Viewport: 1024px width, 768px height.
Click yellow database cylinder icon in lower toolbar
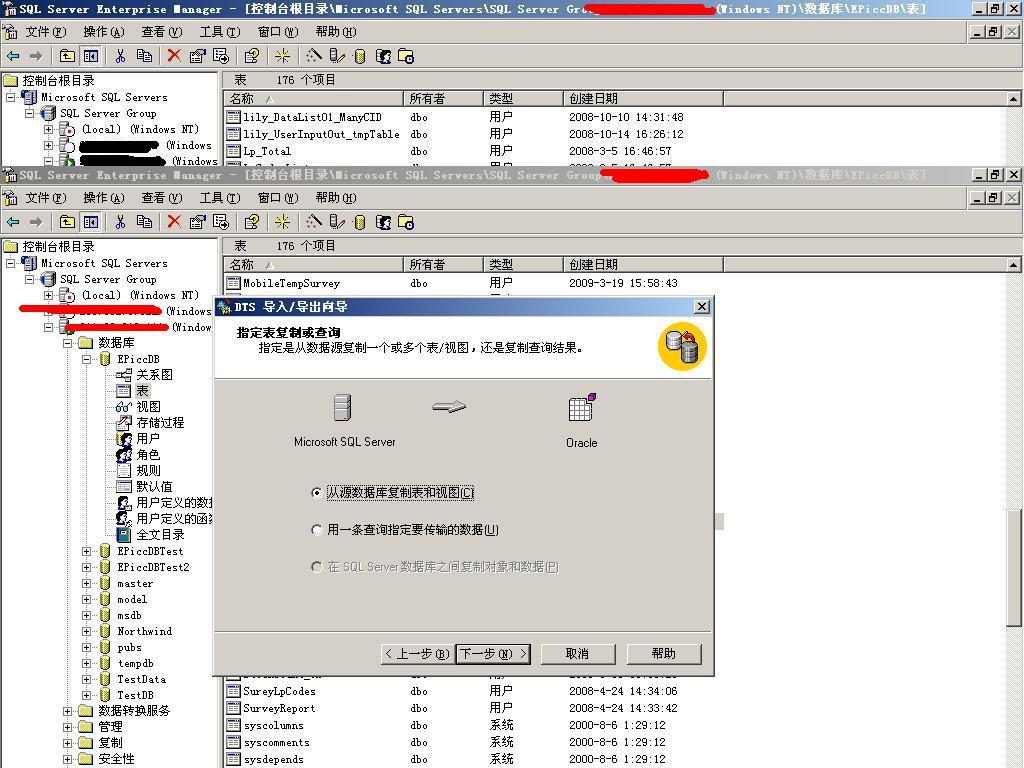tap(360, 222)
